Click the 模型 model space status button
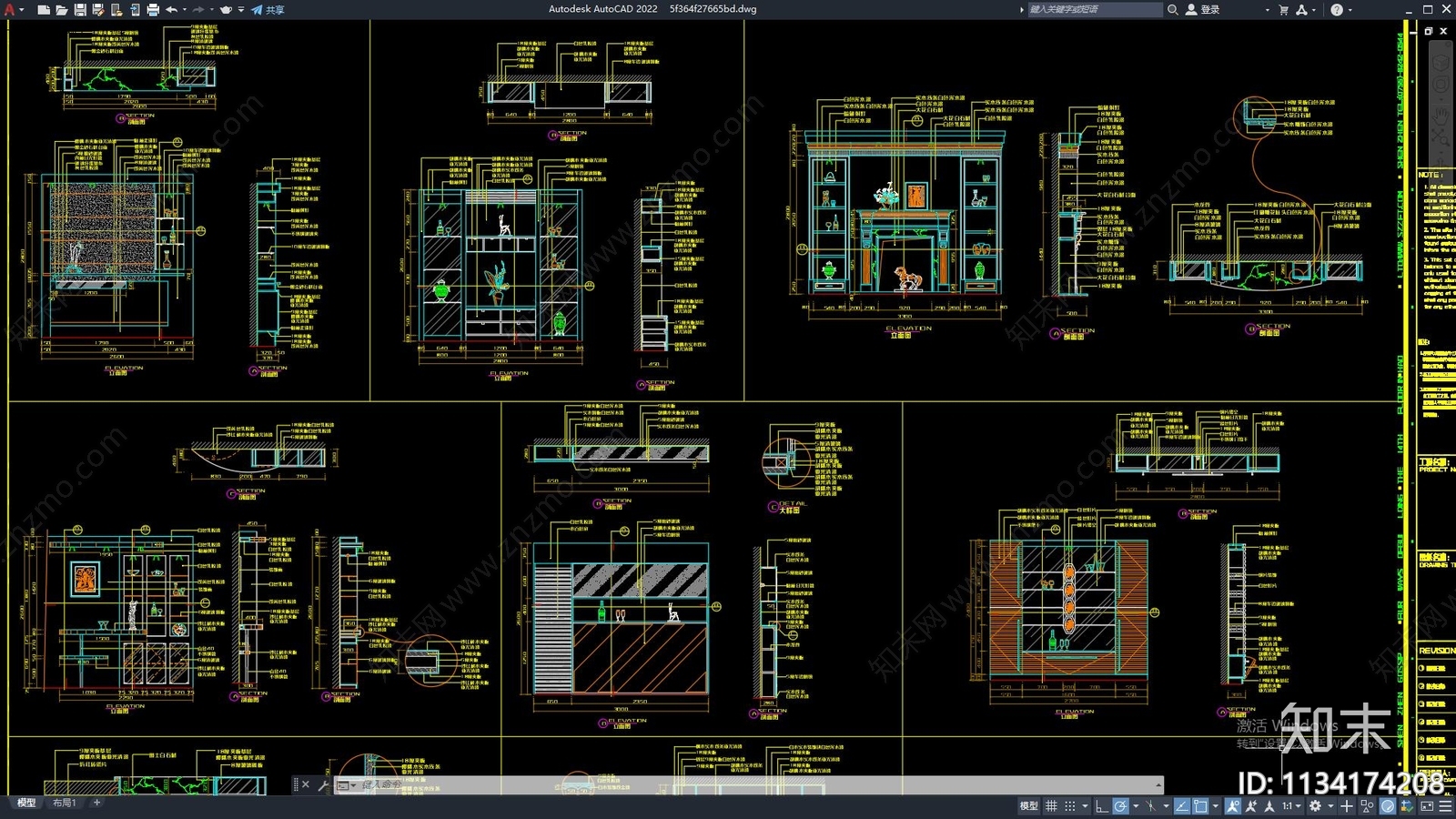This screenshot has height=819, width=1456. pos(1028,805)
